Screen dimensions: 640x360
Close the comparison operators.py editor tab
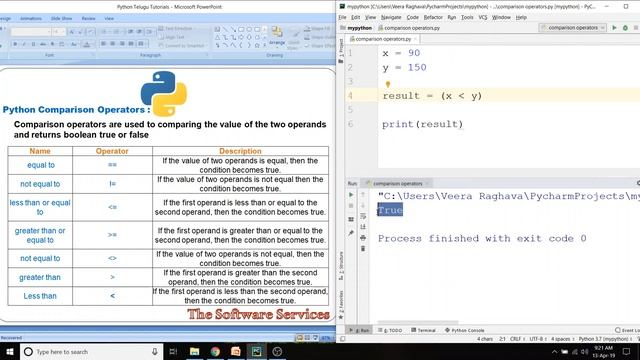(415, 39)
